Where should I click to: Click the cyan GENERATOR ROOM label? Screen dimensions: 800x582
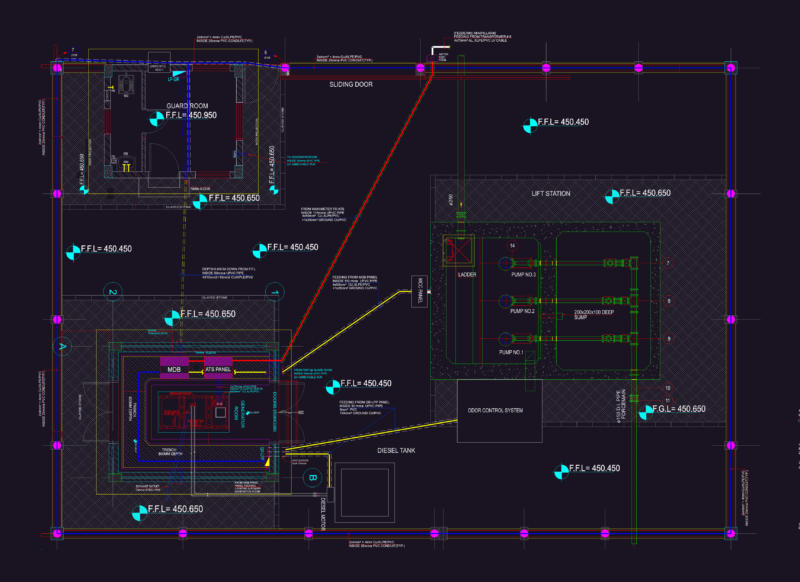point(239,414)
